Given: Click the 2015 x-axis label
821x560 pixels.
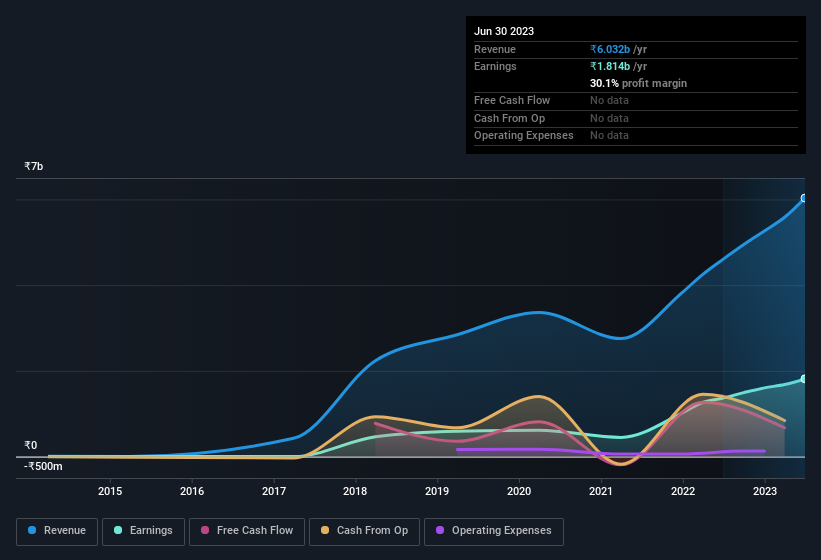Looking at the screenshot, I should click(x=110, y=491).
